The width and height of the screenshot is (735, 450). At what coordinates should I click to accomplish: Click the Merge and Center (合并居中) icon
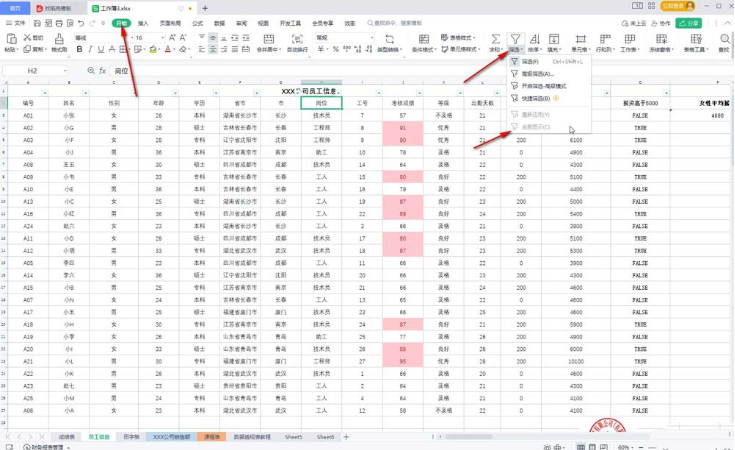point(267,40)
